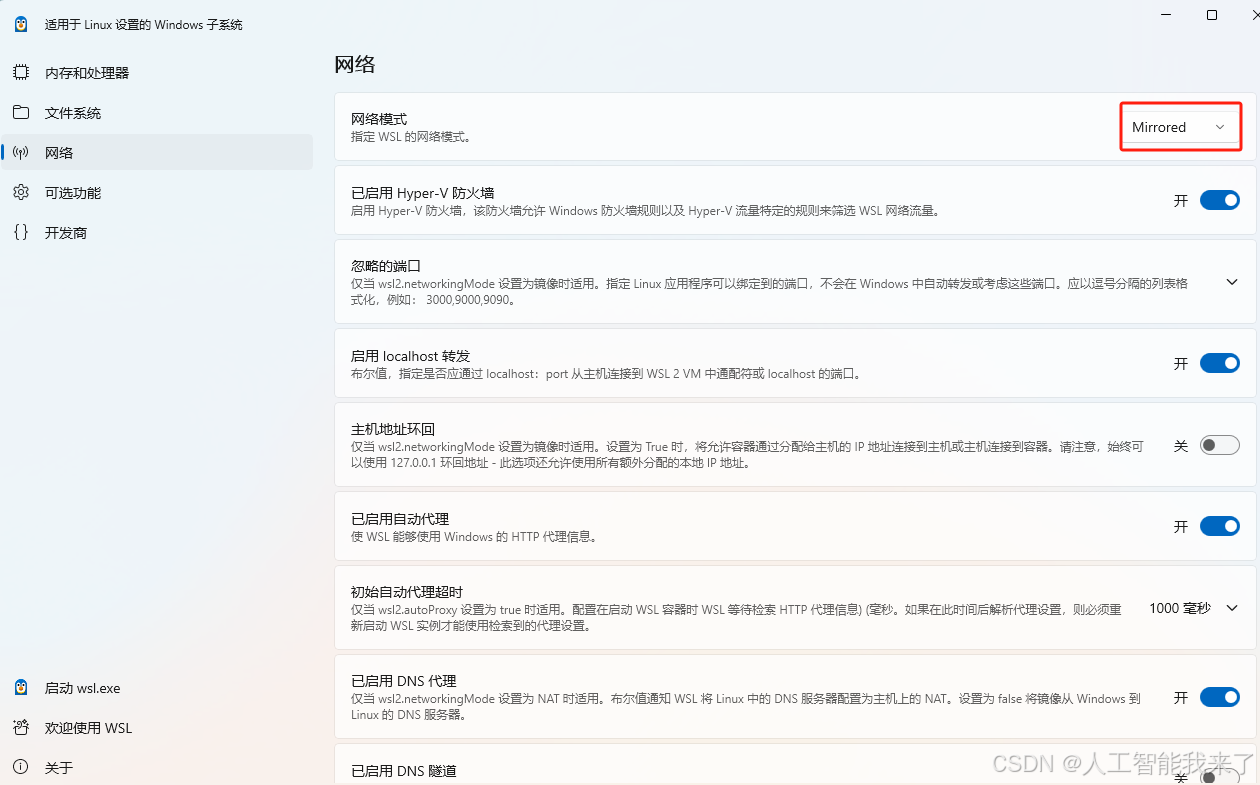Click the penguin icon beside 启动 wsl.exe

[21, 688]
